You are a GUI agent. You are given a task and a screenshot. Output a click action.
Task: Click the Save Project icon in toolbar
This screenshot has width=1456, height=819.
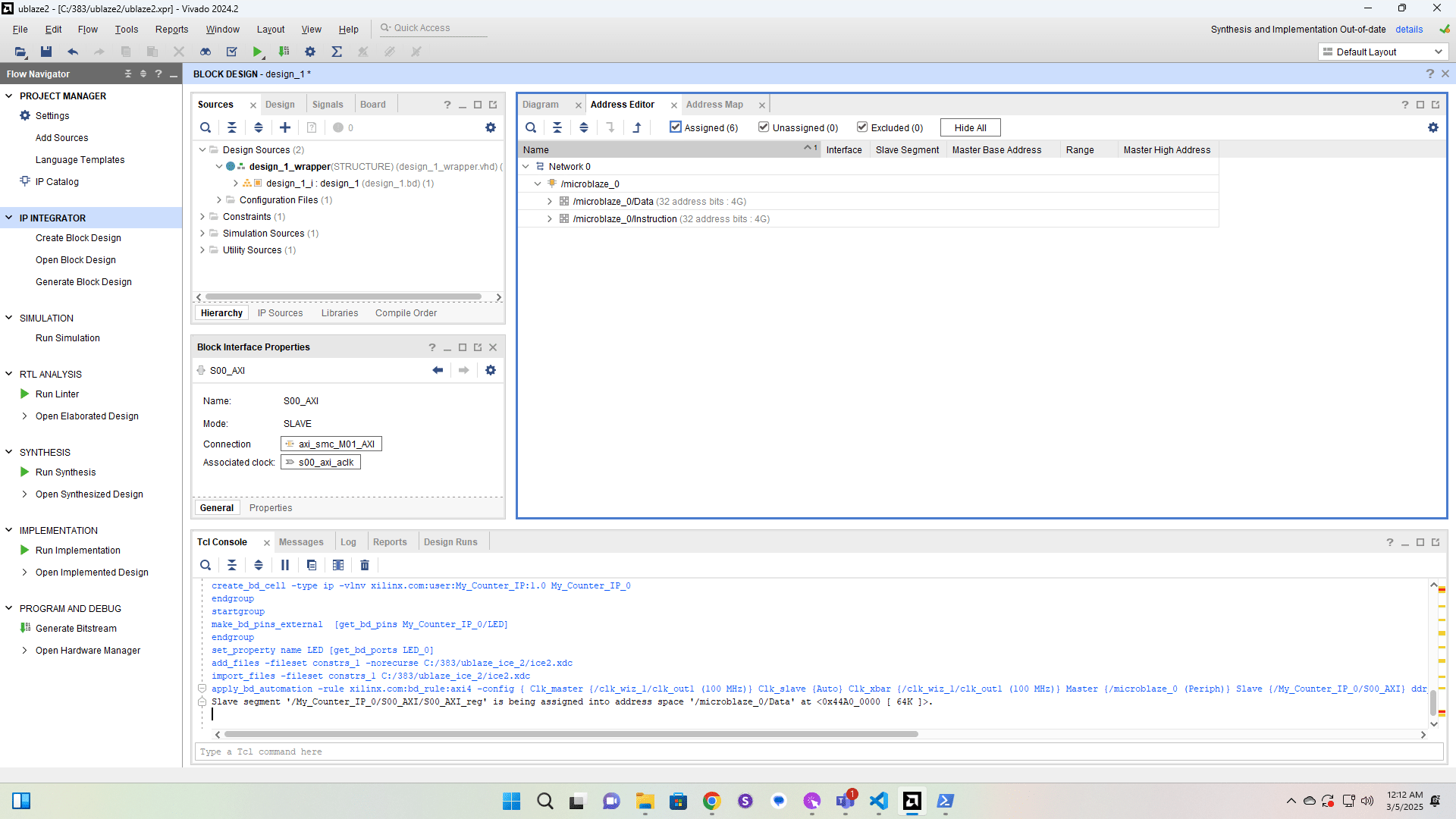46,52
